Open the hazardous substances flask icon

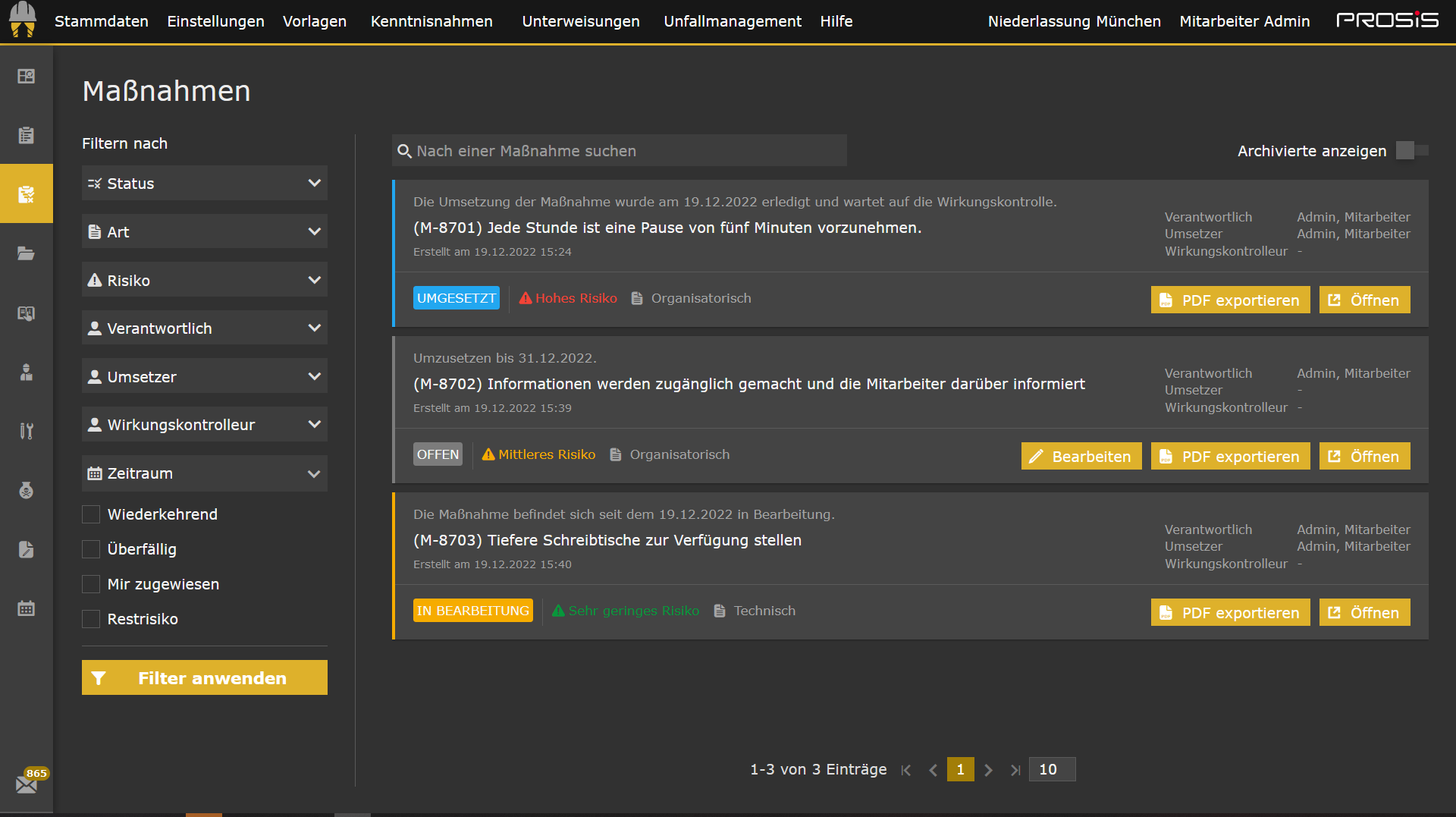point(27,490)
